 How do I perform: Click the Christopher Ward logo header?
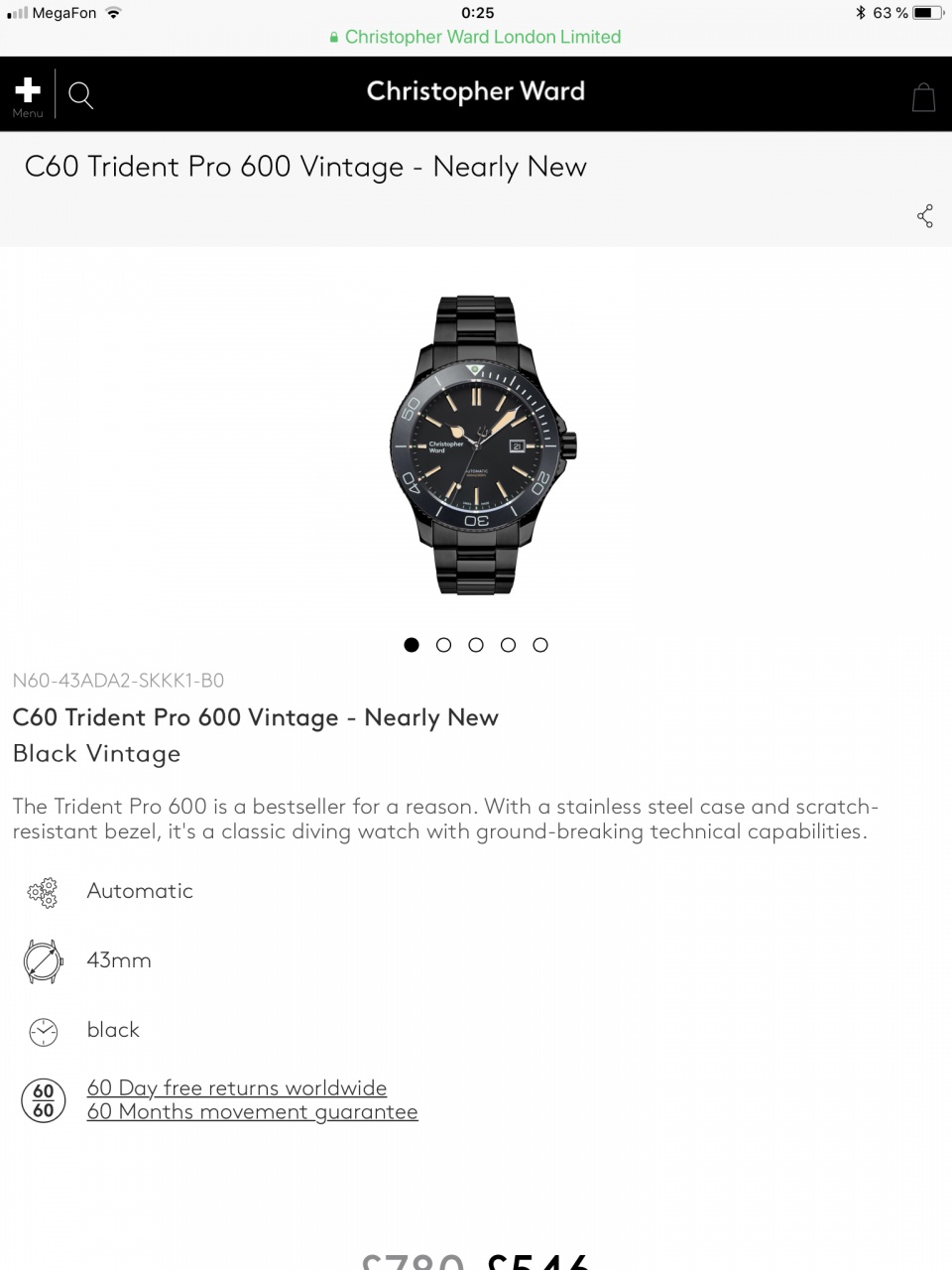point(476,91)
